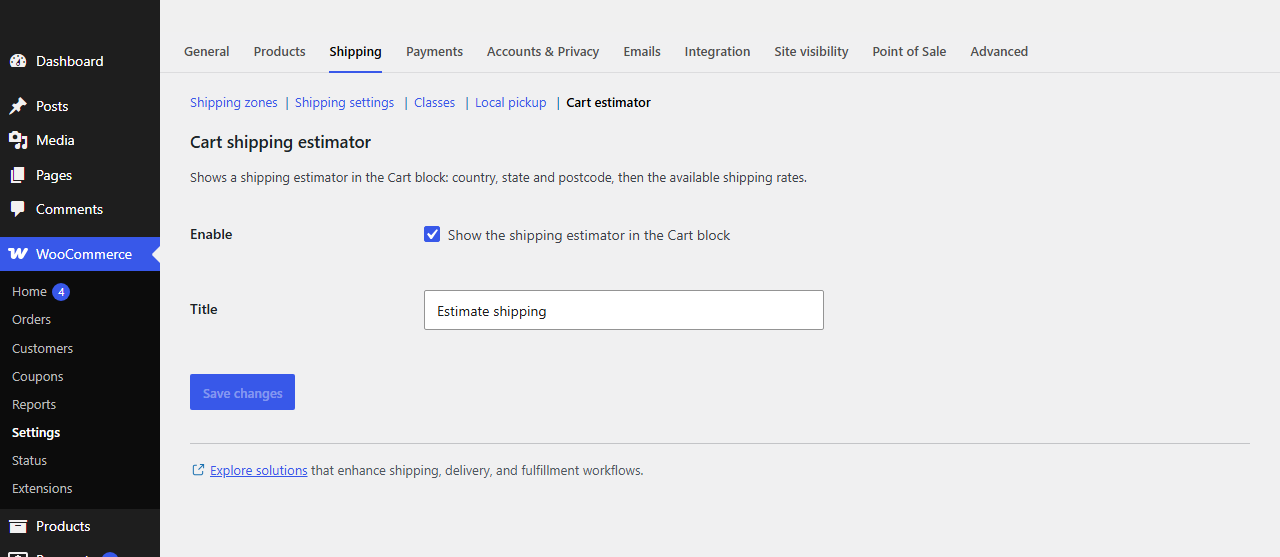Click the Products archive icon in sidebar
This screenshot has width=1280, height=557.
pos(18,526)
